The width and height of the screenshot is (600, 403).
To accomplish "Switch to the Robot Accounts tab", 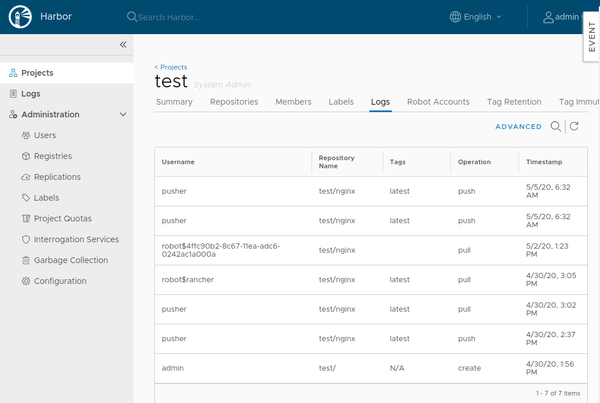I will point(438,102).
